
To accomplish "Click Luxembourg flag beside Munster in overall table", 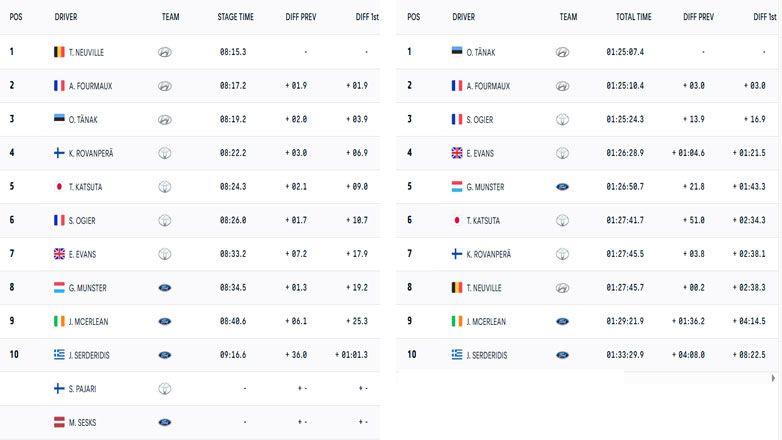I will [x=457, y=187].
